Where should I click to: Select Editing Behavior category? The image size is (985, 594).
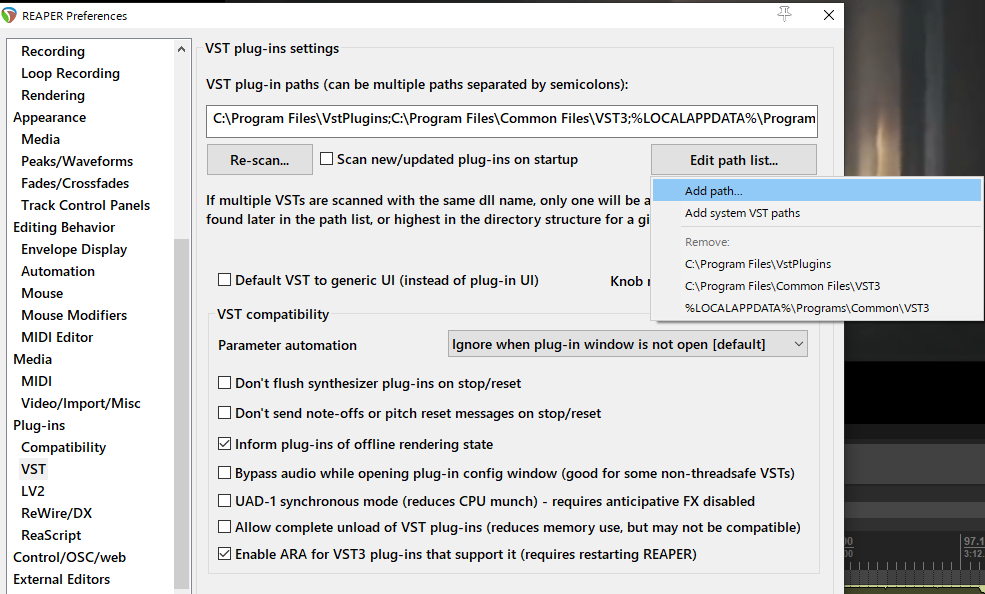click(64, 227)
